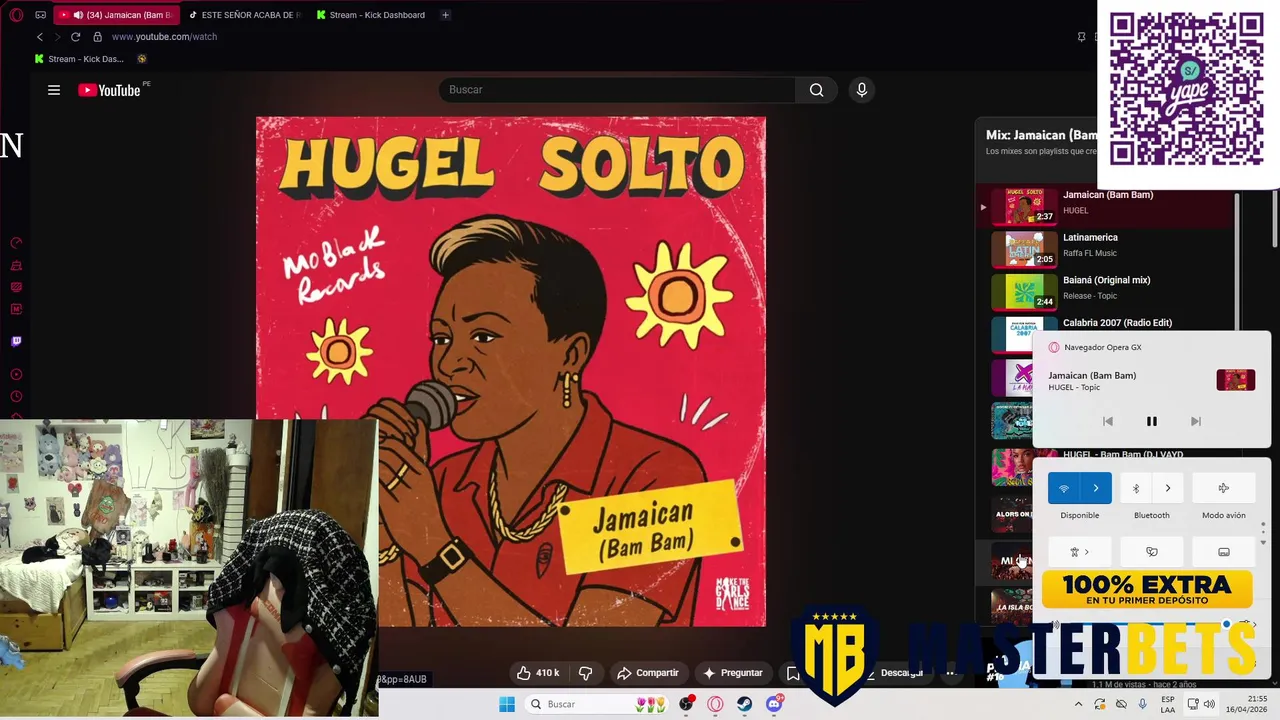Click the padlock site info icon
This screenshot has height=720, width=1280.
point(97,37)
